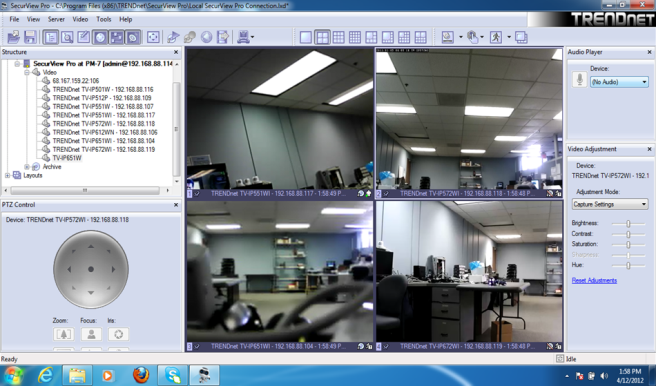Click the Zoom in tree-icon button

tap(64, 334)
